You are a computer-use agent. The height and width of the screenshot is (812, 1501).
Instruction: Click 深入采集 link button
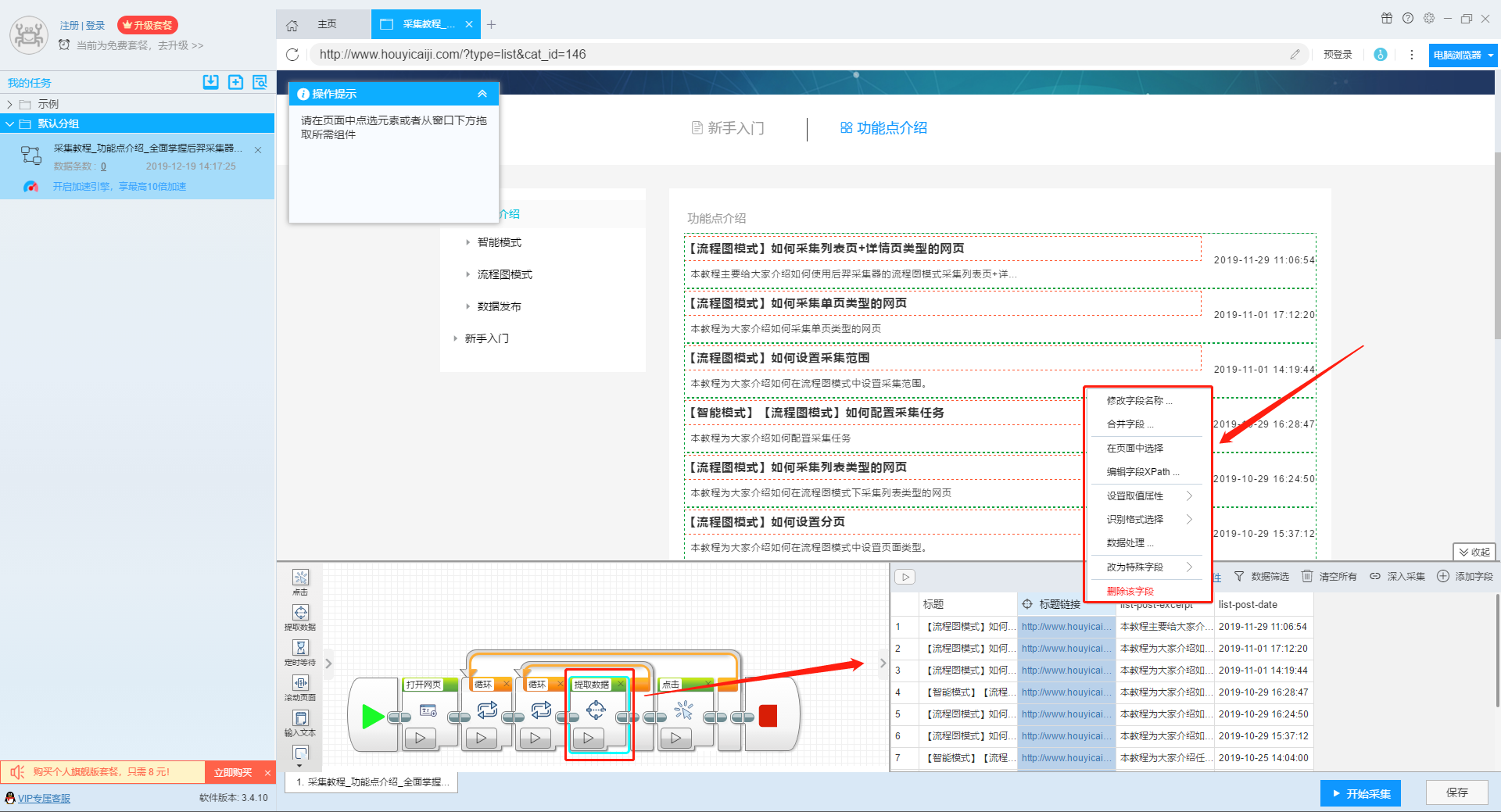[1397, 576]
